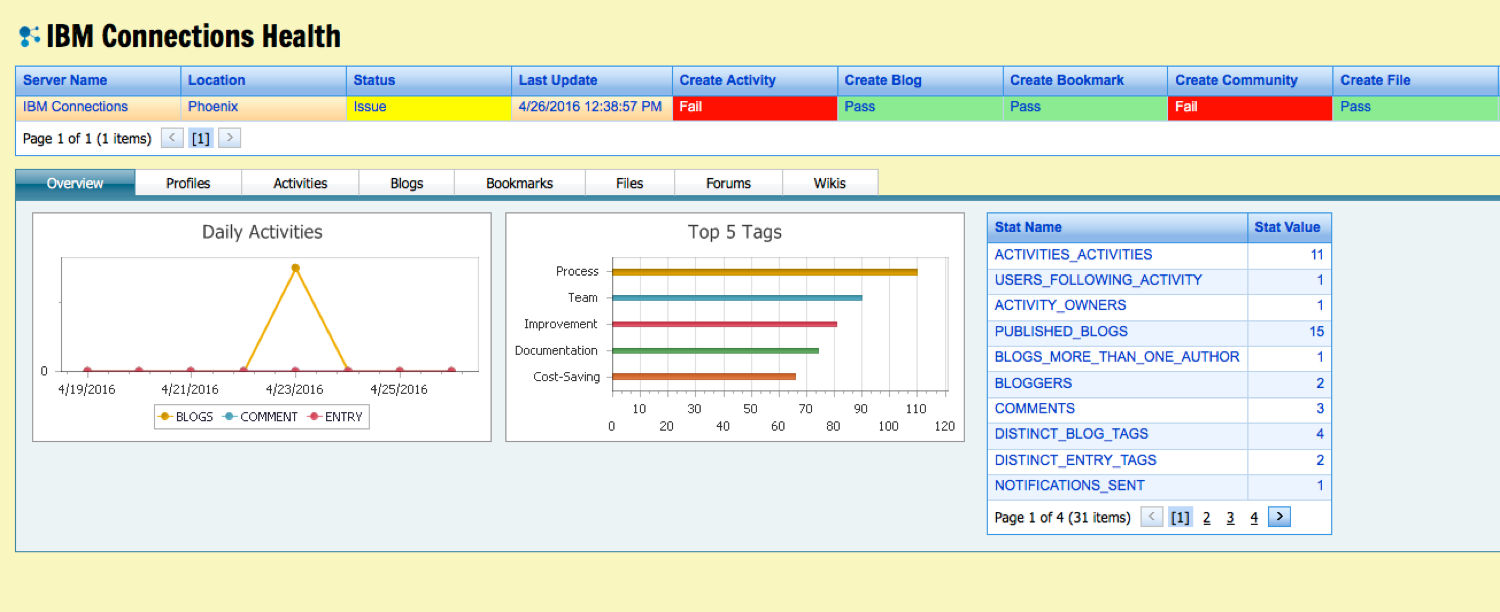Switch to the Activities tab
Viewport: 1500px width, 612px height.
pyautogui.click(x=300, y=183)
